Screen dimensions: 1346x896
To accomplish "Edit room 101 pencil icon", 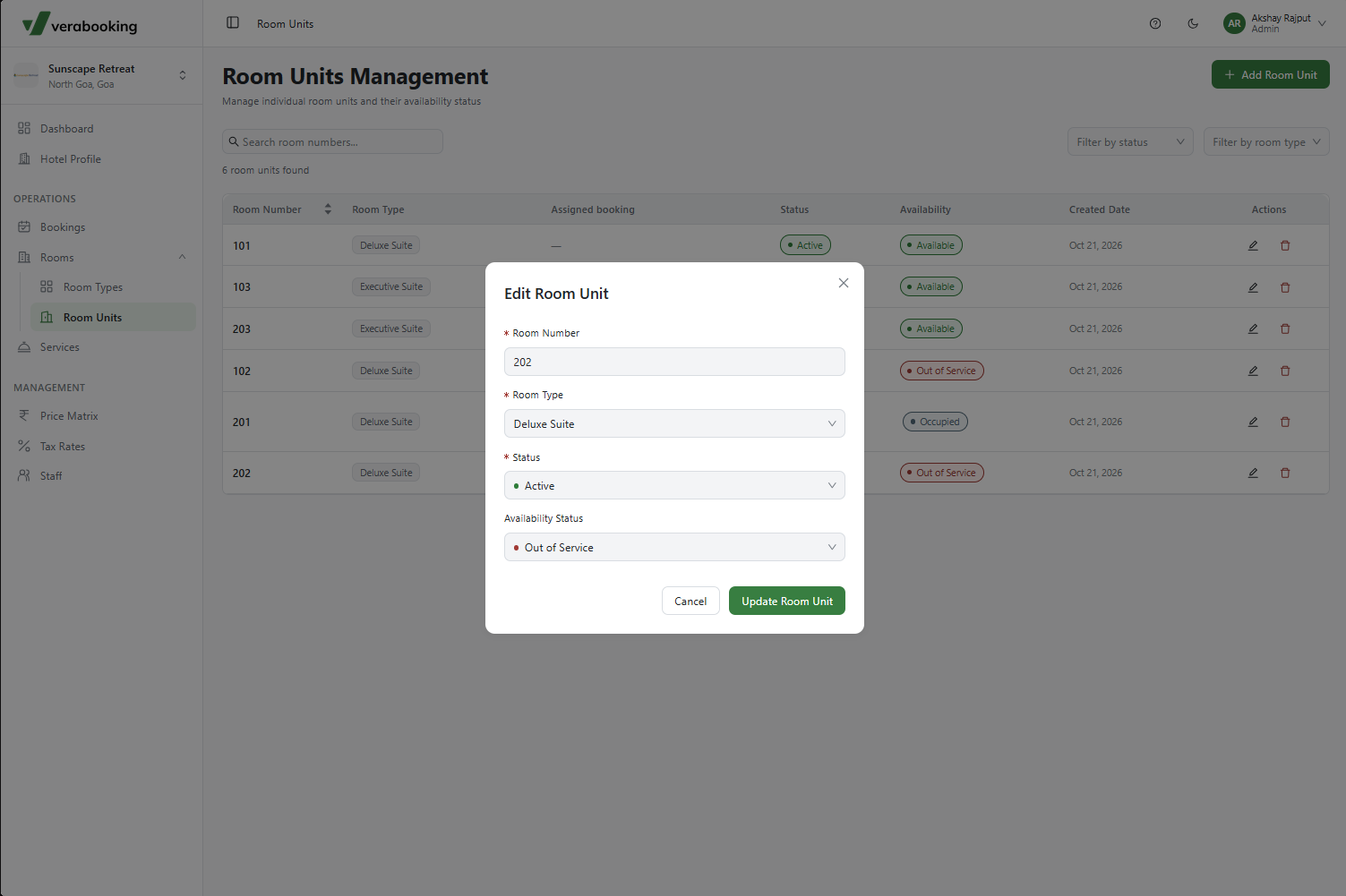I will [1253, 245].
